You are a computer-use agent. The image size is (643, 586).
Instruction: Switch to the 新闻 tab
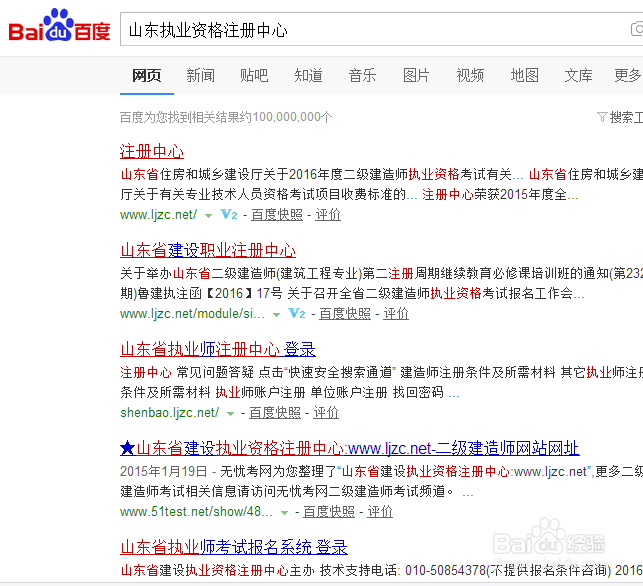tap(201, 75)
